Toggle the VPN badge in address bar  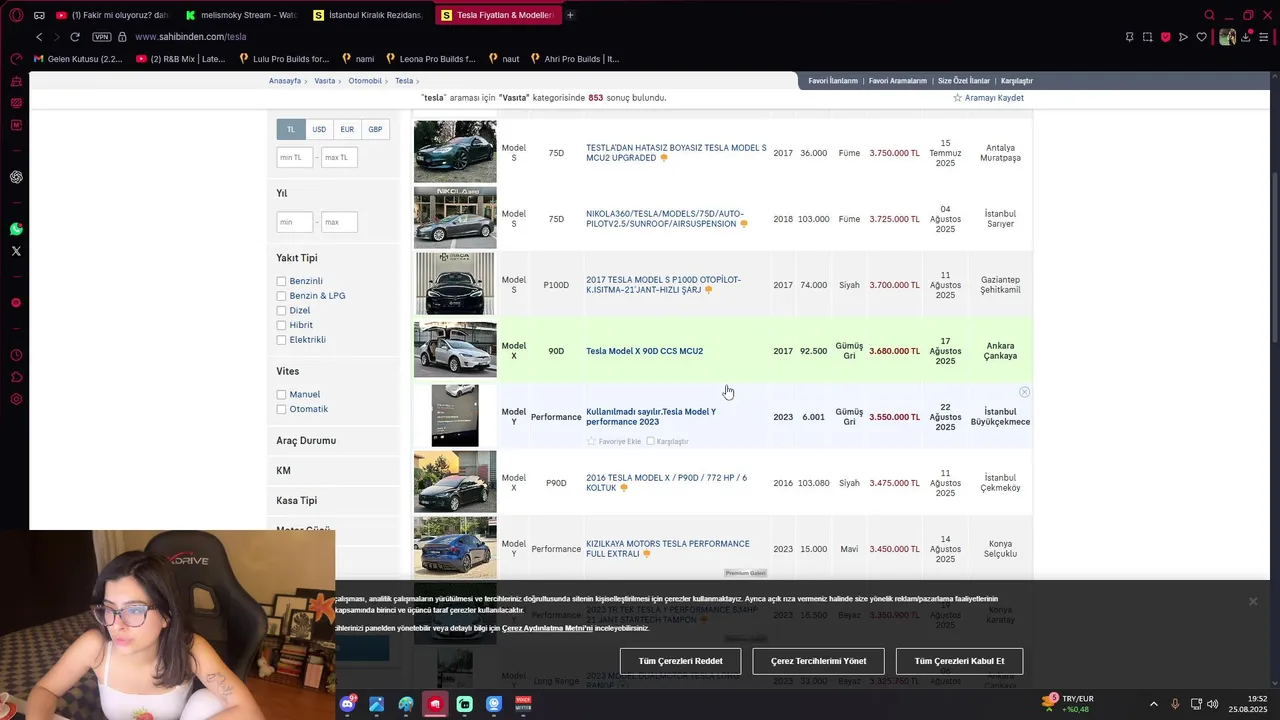[101, 37]
